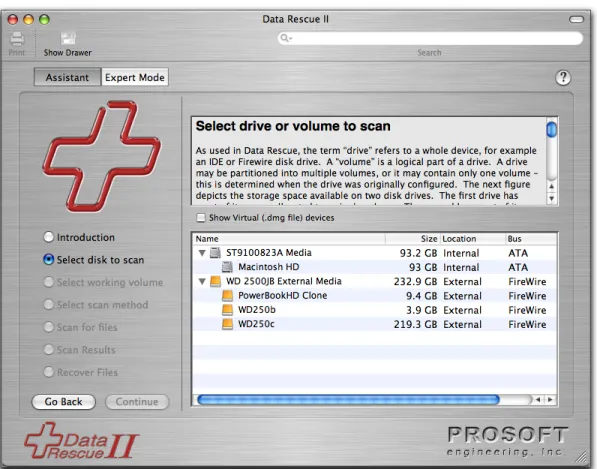This screenshot has height=469, width=597.
Task: Select the Select scan method radio button
Action: [x=48, y=305]
